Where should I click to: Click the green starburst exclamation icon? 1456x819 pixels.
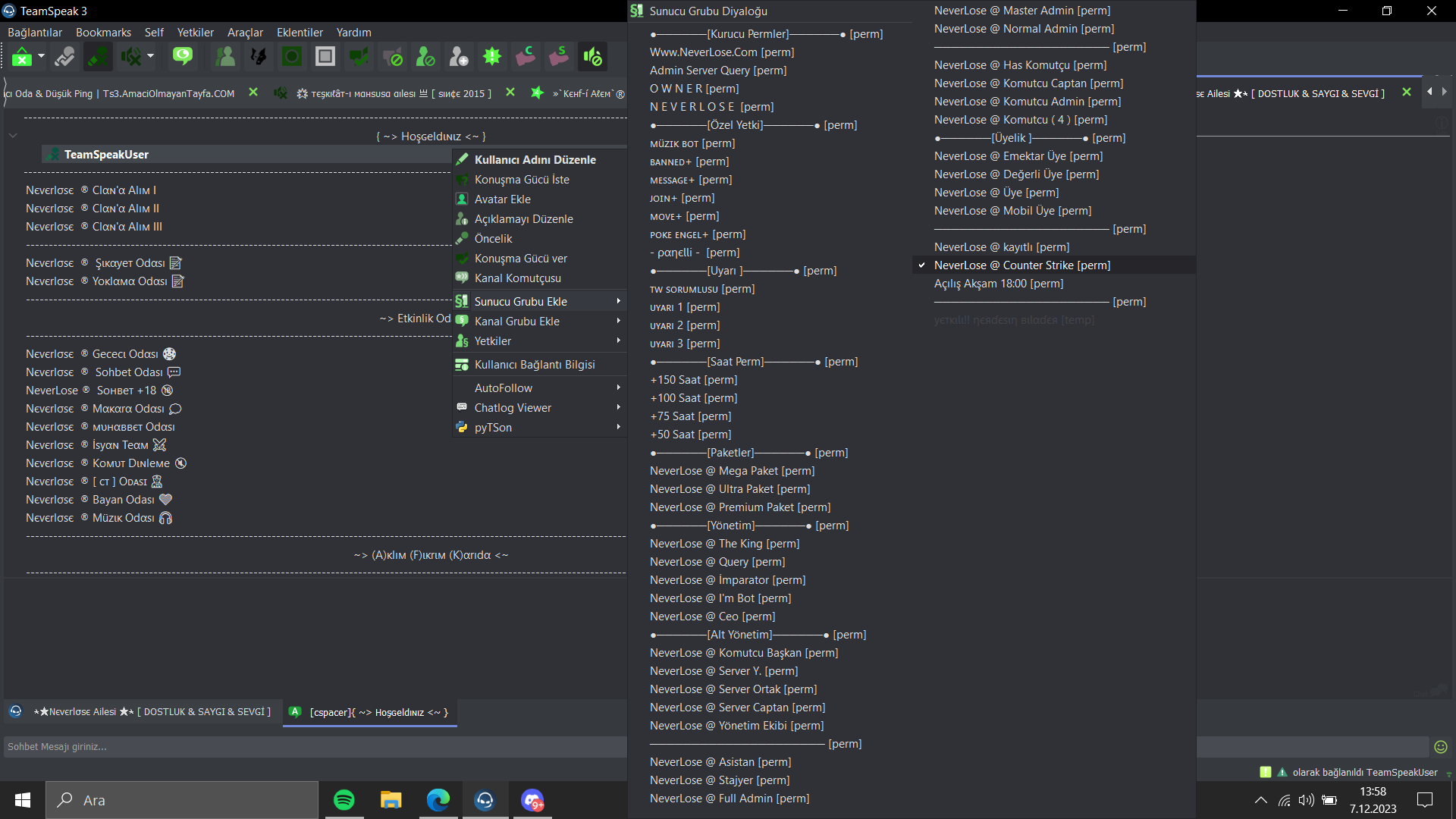pos(492,57)
